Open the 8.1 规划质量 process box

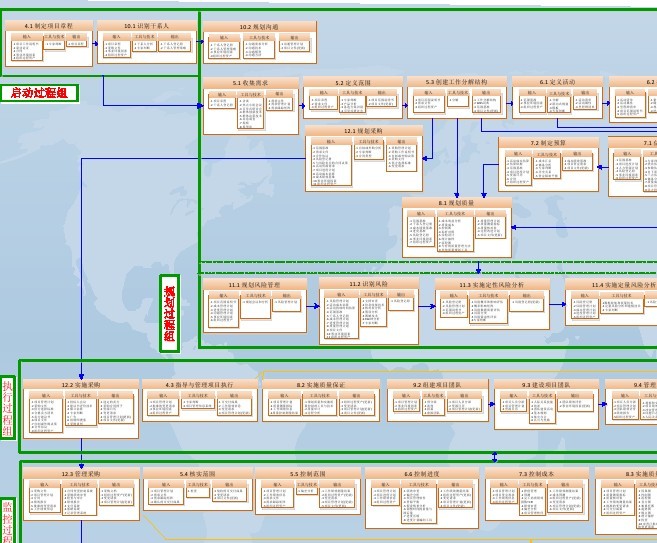click(x=456, y=228)
